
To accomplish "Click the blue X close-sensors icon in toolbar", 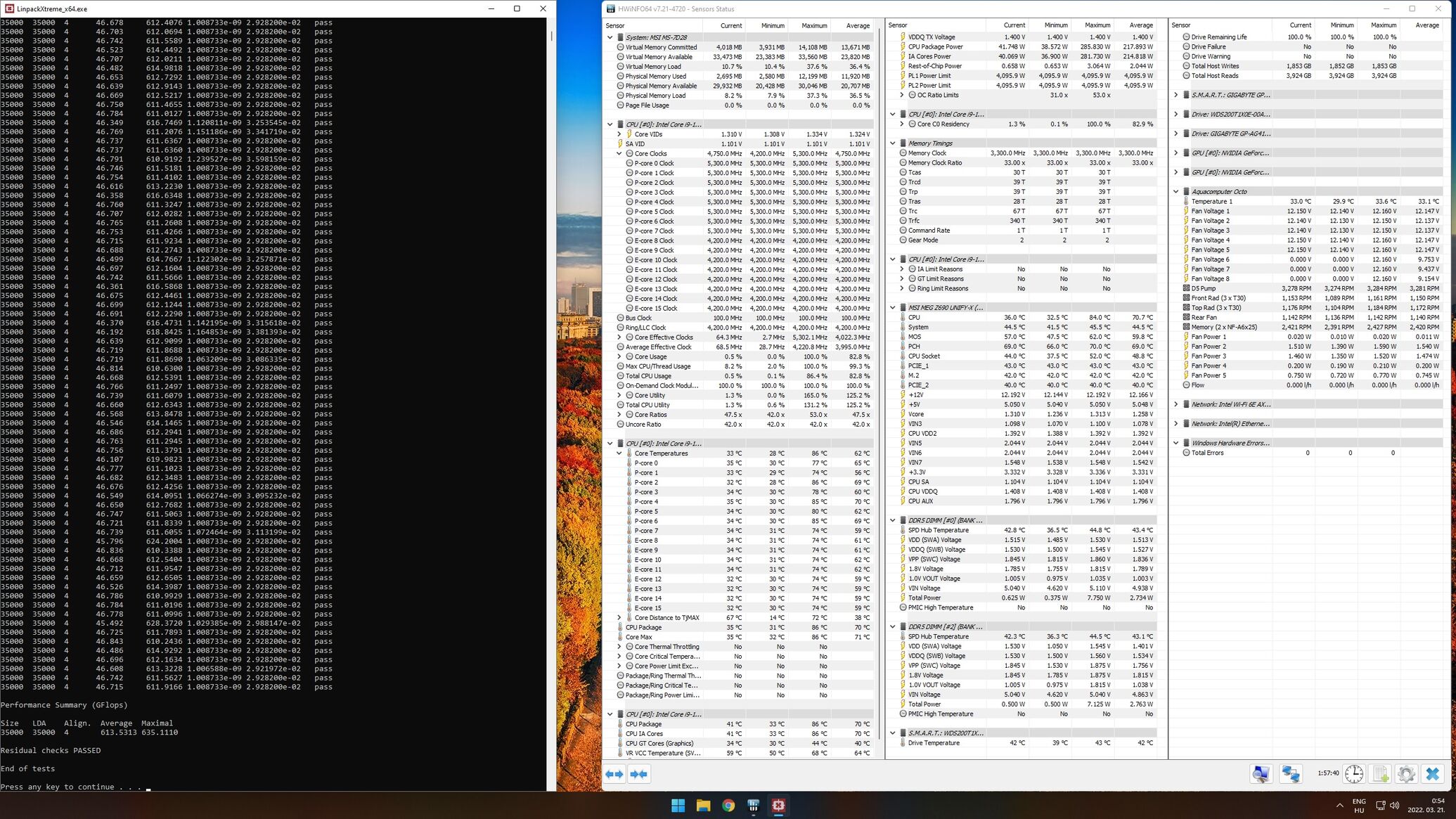I will click(1432, 774).
